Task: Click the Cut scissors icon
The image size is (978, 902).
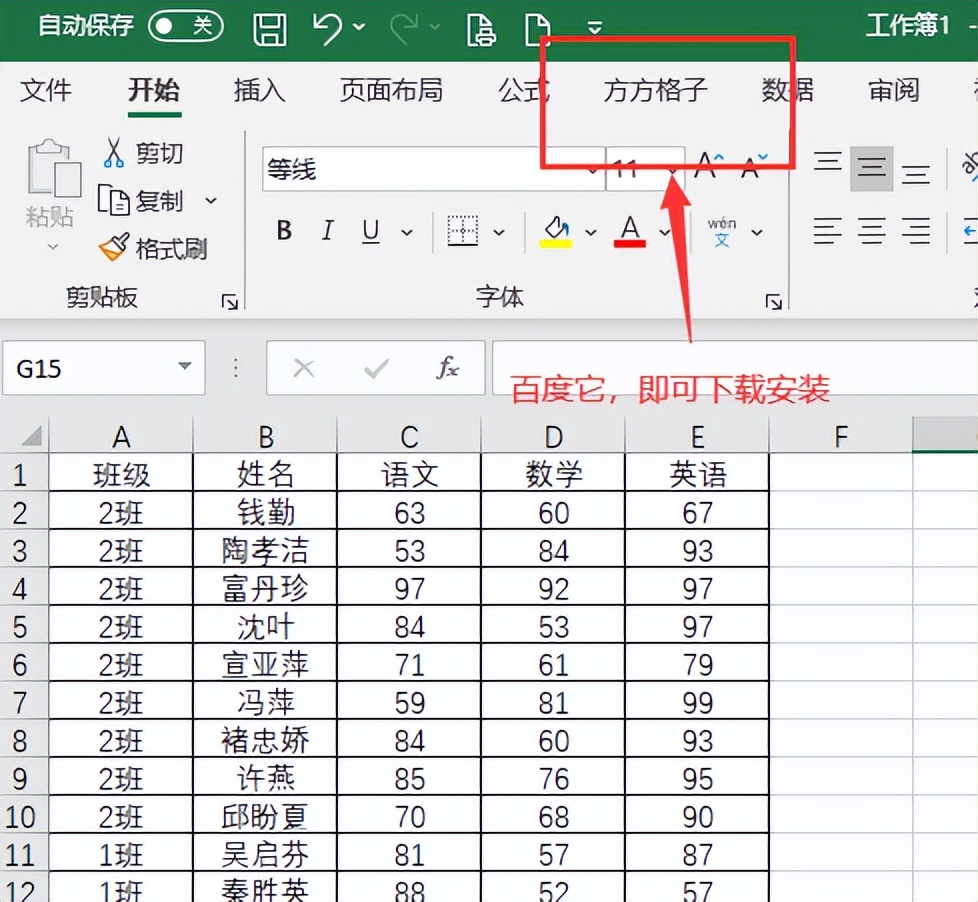Action: point(114,153)
